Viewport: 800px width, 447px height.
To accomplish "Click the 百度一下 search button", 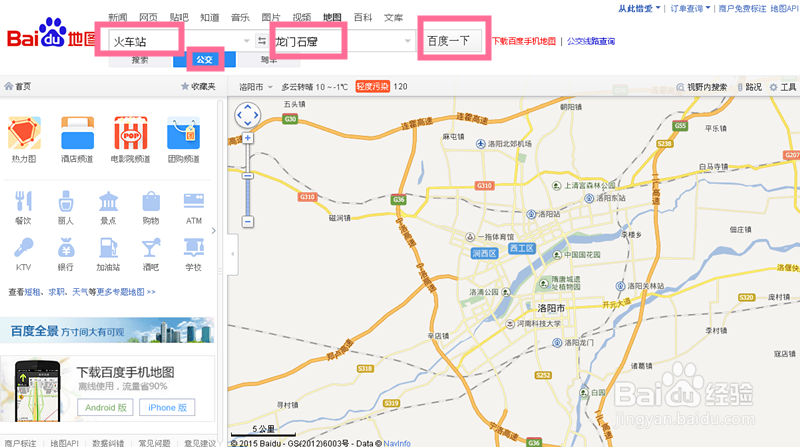I will (452, 41).
